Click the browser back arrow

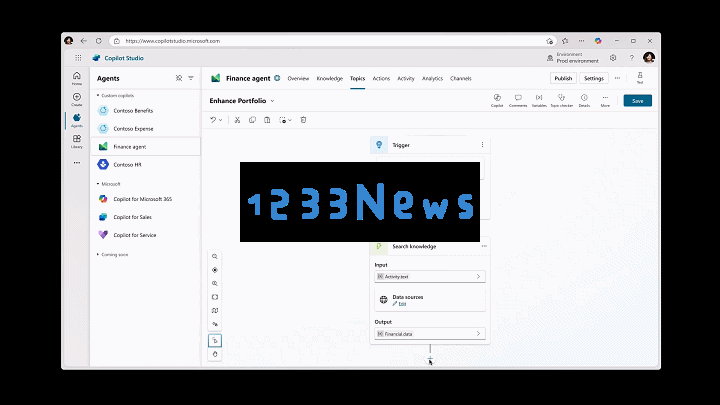[84, 41]
